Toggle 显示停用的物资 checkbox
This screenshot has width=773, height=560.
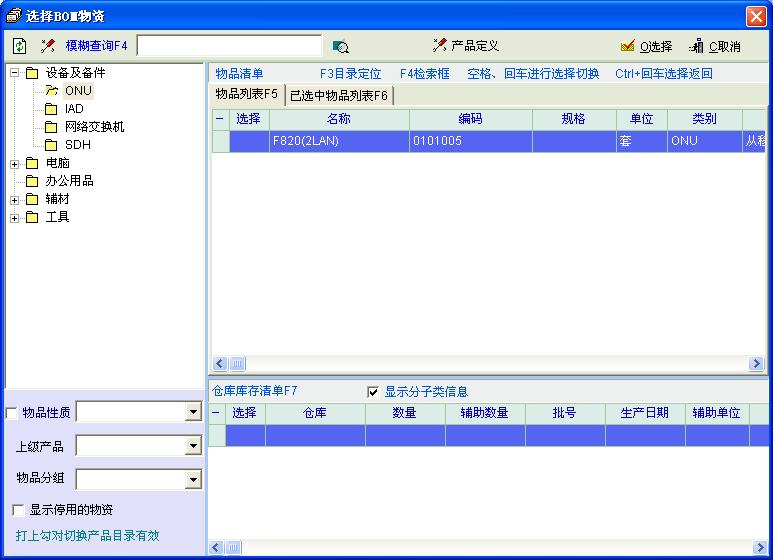tap(18, 510)
